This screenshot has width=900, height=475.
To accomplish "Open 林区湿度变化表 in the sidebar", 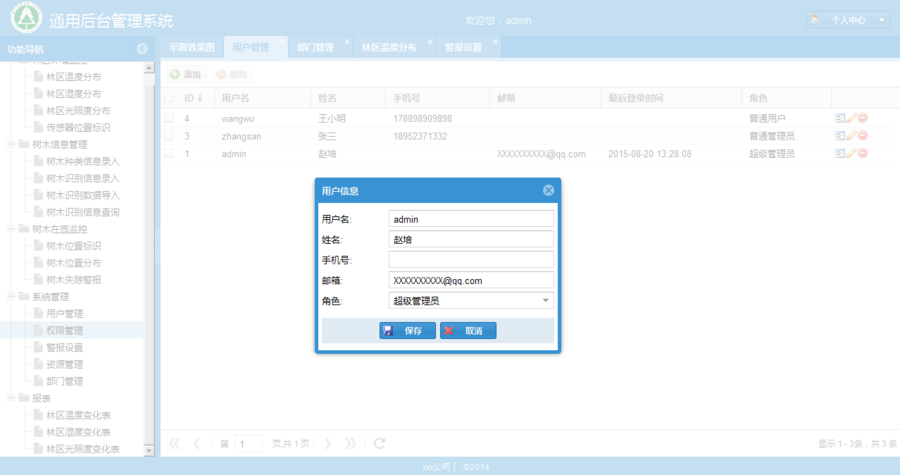I will click(78, 432).
